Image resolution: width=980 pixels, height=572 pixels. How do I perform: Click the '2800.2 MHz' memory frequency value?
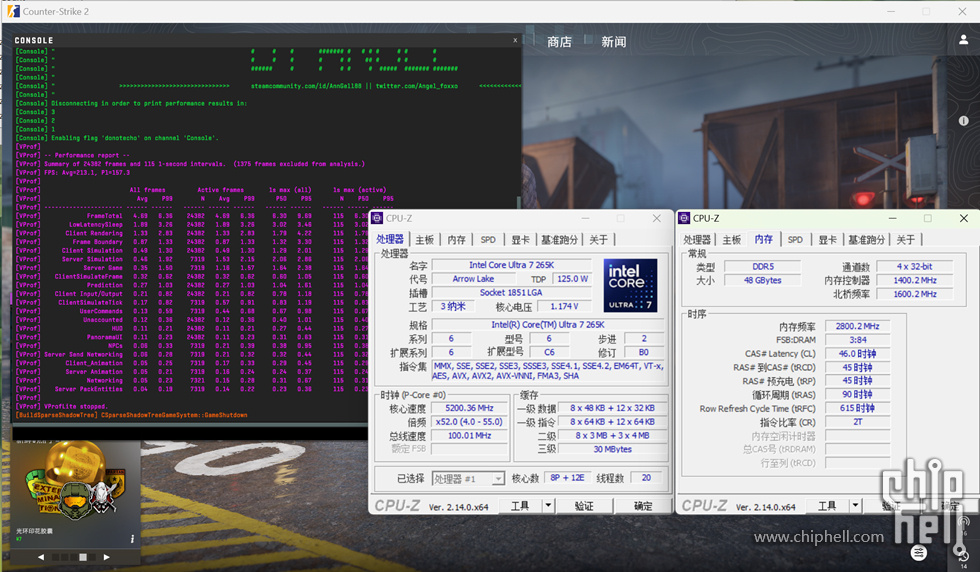pyautogui.click(x=857, y=326)
